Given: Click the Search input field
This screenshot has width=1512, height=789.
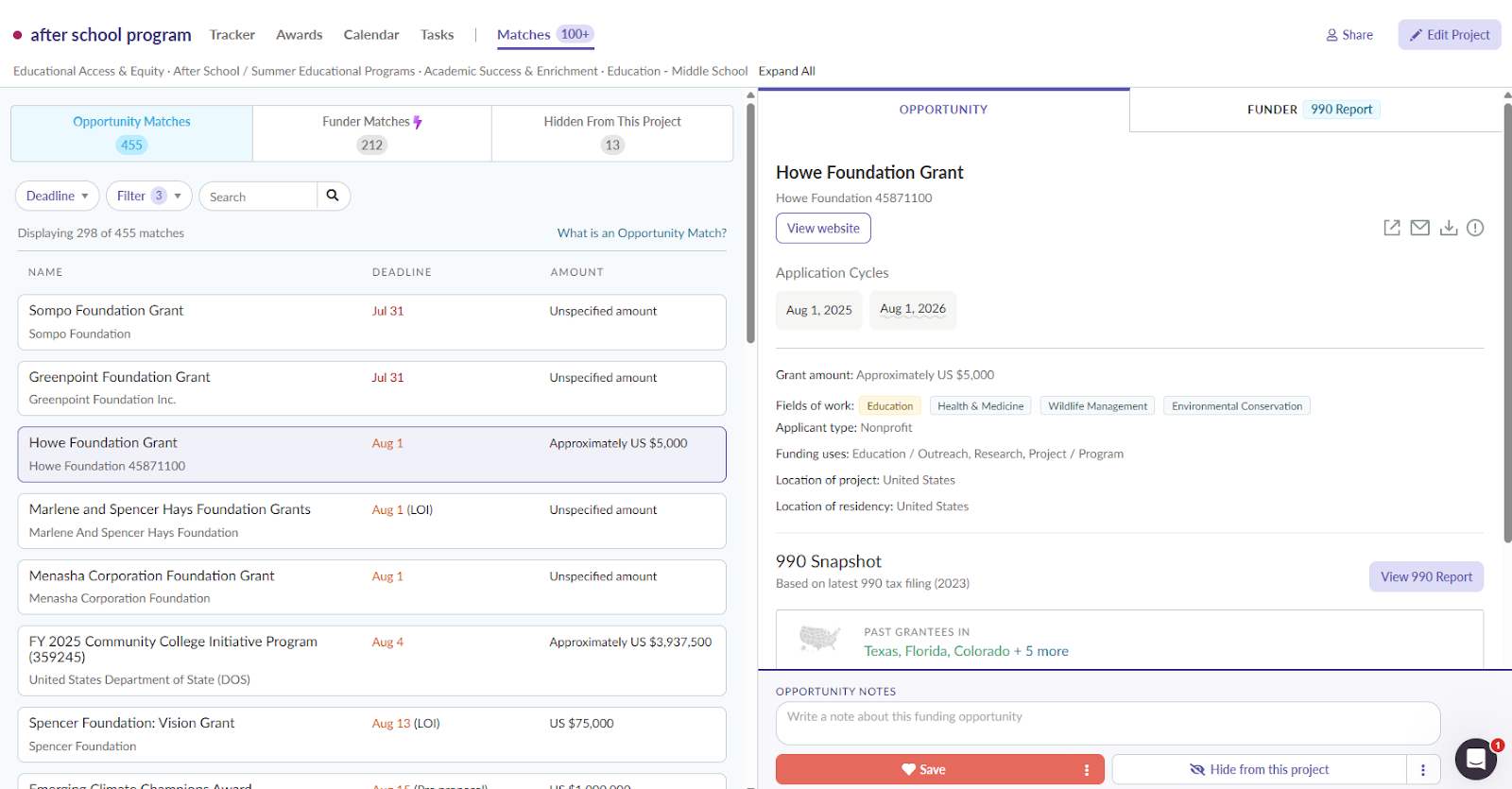Looking at the screenshot, I should click(x=258, y=197).
